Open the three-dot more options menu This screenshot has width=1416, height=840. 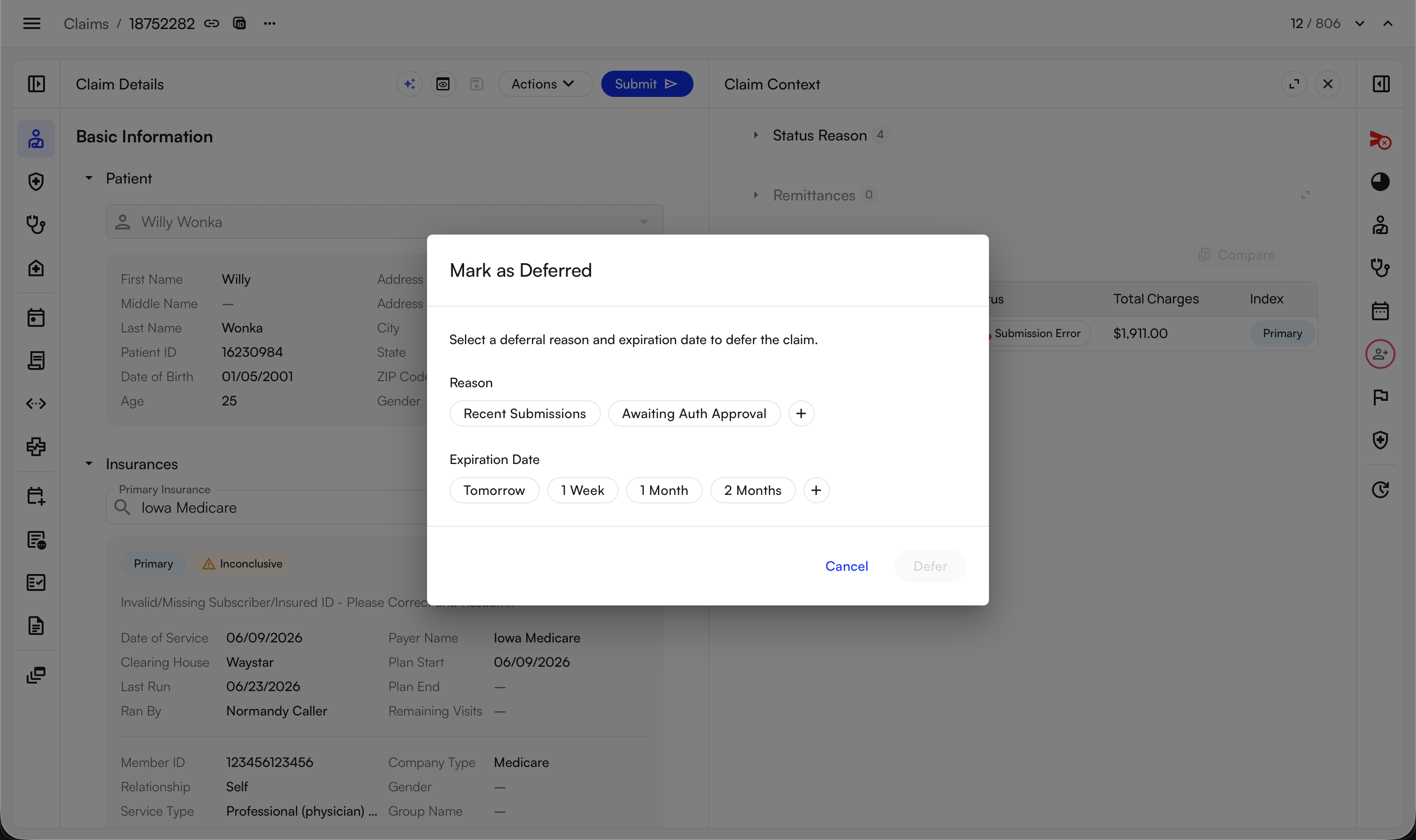[x=269, y=23]
